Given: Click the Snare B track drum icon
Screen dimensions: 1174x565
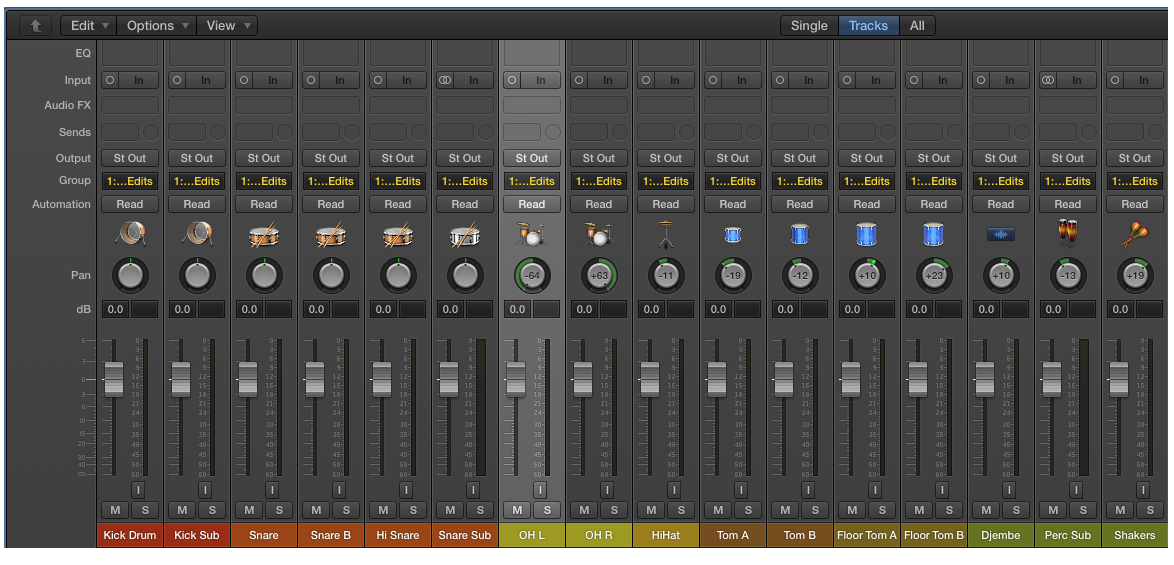Looking at the screenshot, I should pos(331,235).
